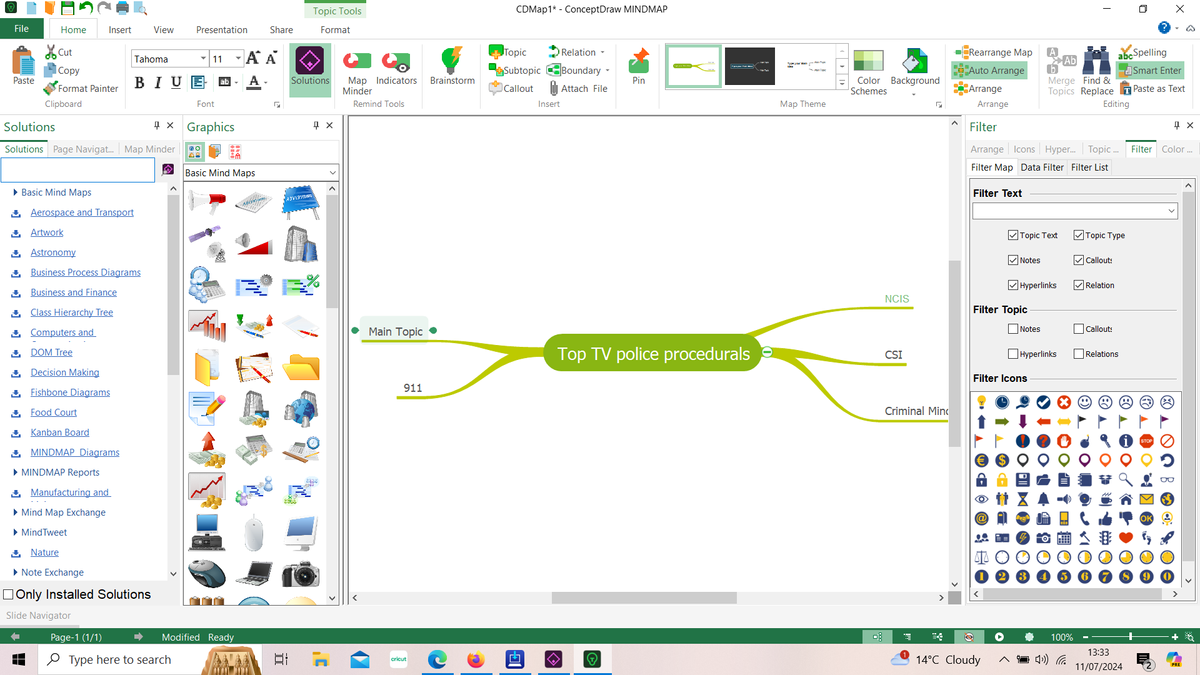Enable the Only Installed Solutions checkbox
The image size is (1200, 675).
[x=6, y=593]
